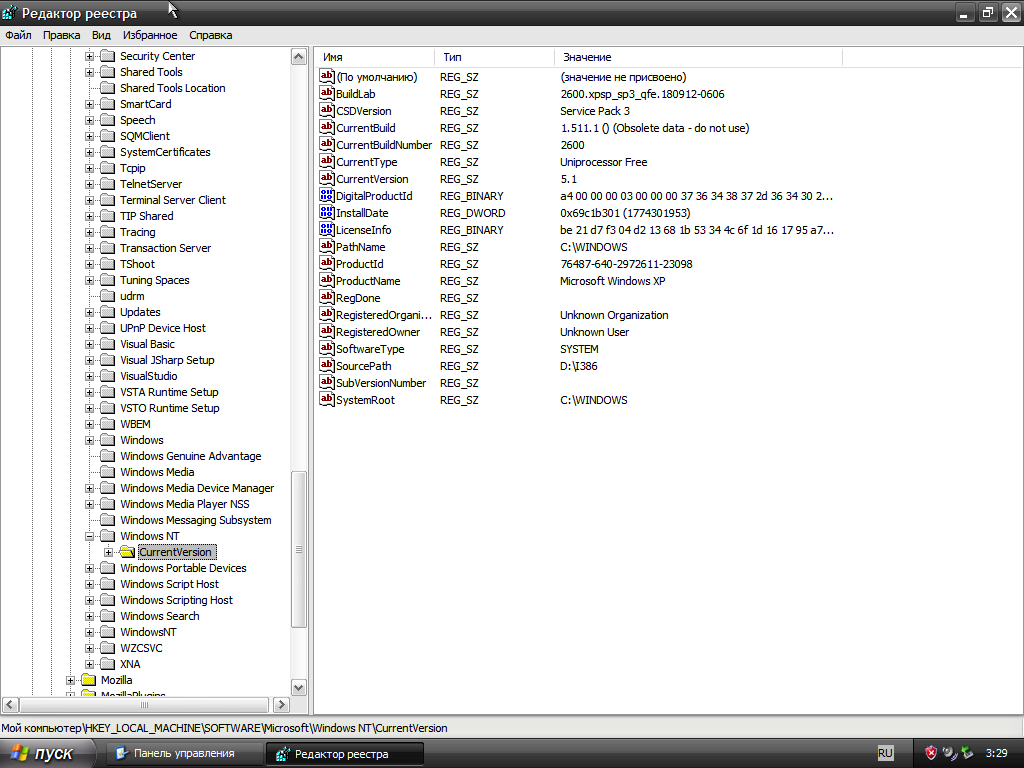The image size is (1024, 768).
Task: Open the Вид menu
Action: (101, 35)
